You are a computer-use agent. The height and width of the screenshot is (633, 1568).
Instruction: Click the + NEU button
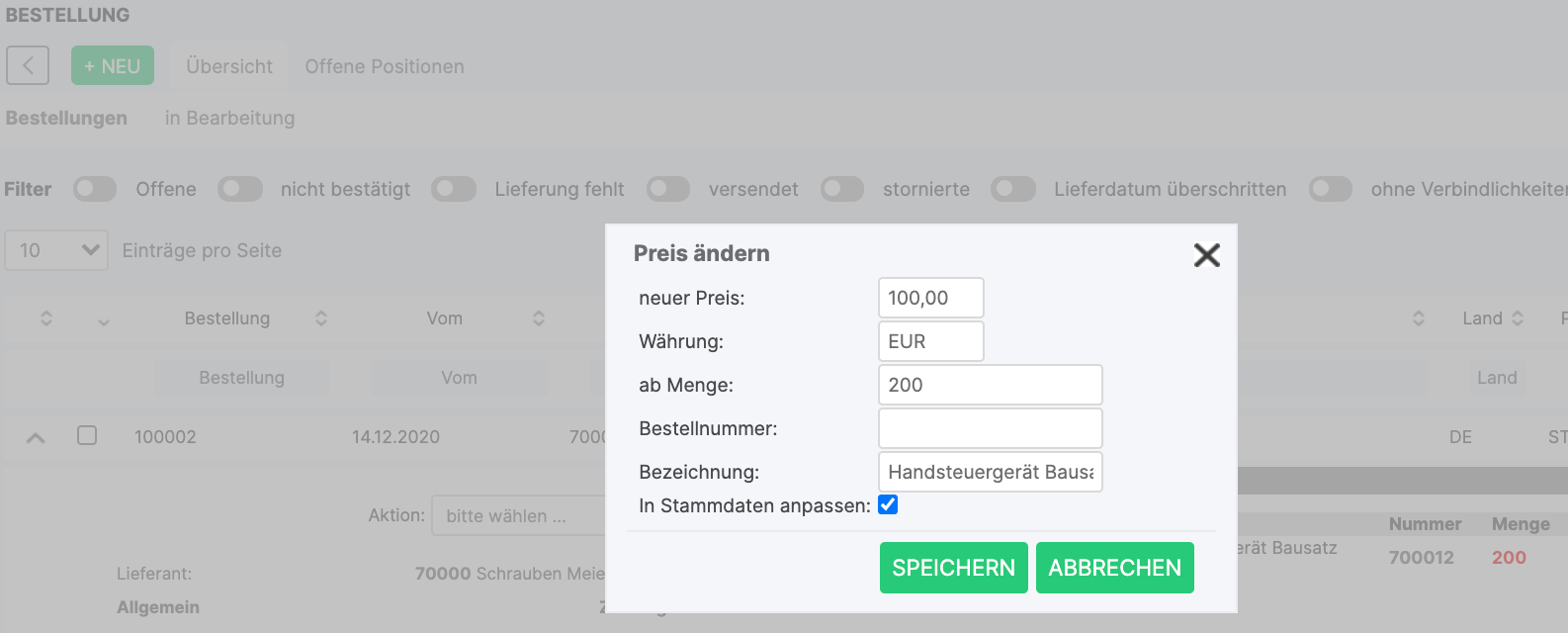tap(113, 66)
